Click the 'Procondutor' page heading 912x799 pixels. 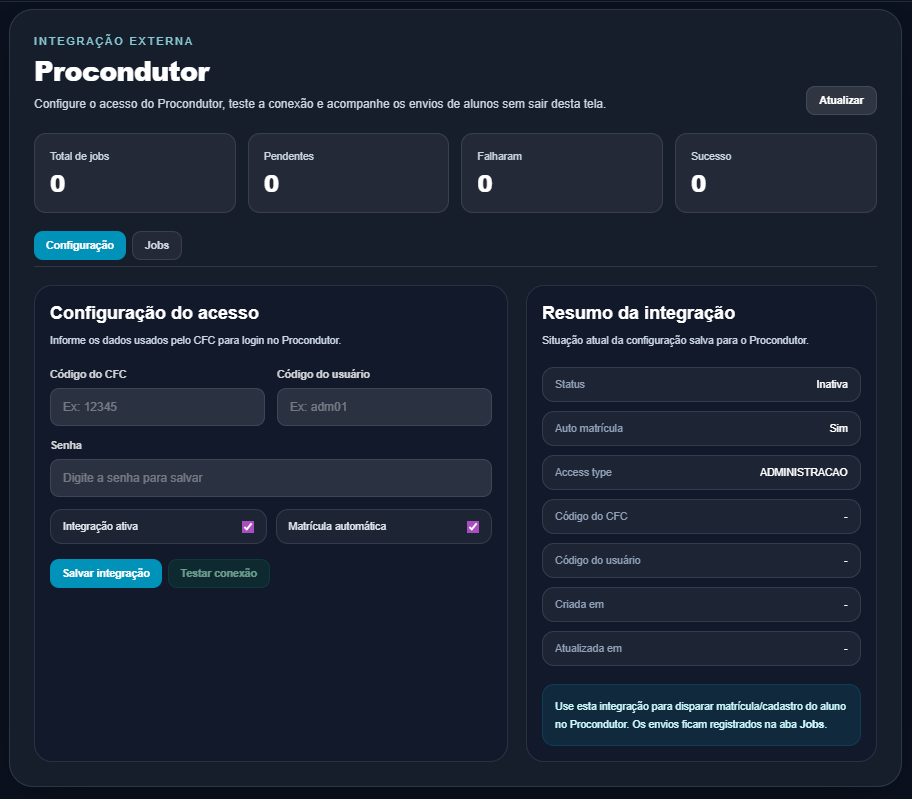click(122, 72)
